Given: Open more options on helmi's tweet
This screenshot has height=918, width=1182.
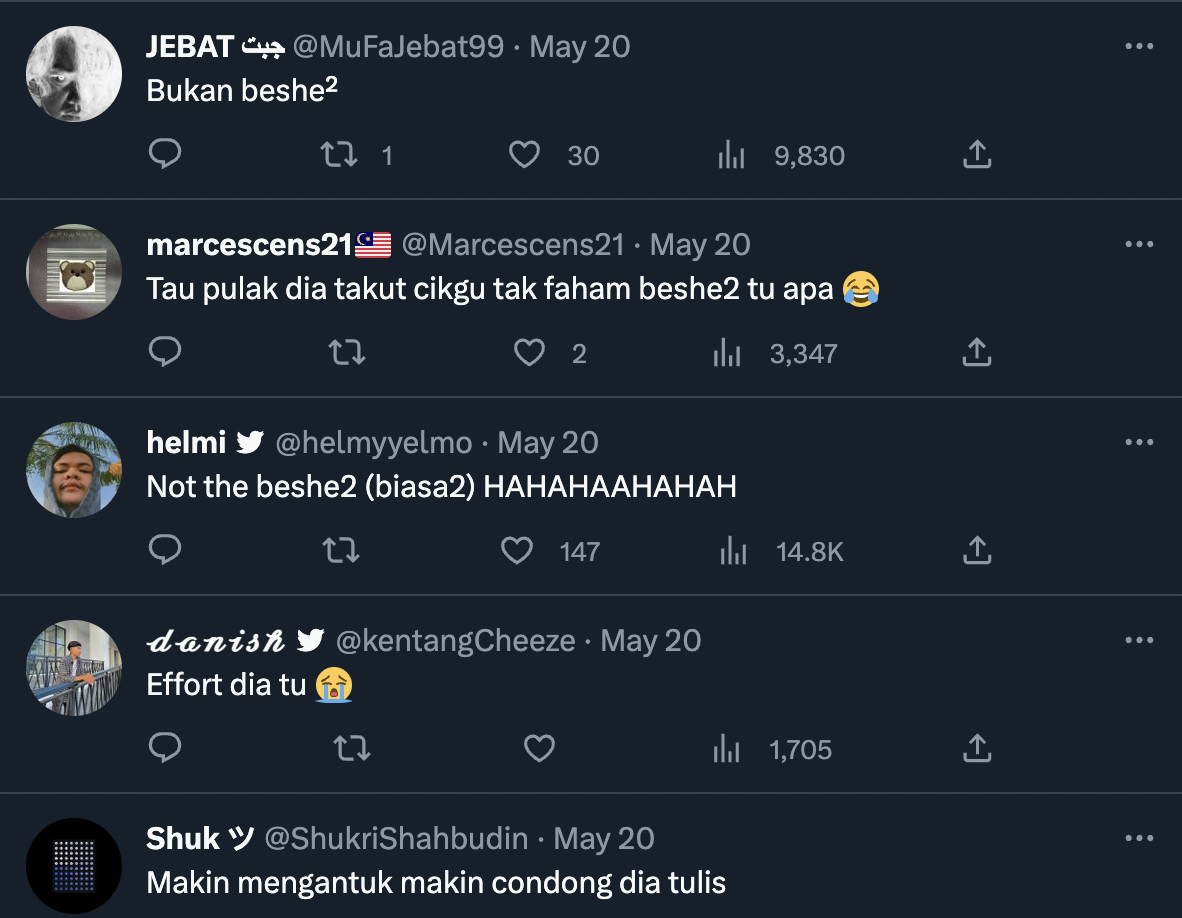Looking at the screenshot, I should pos(1139,442).
